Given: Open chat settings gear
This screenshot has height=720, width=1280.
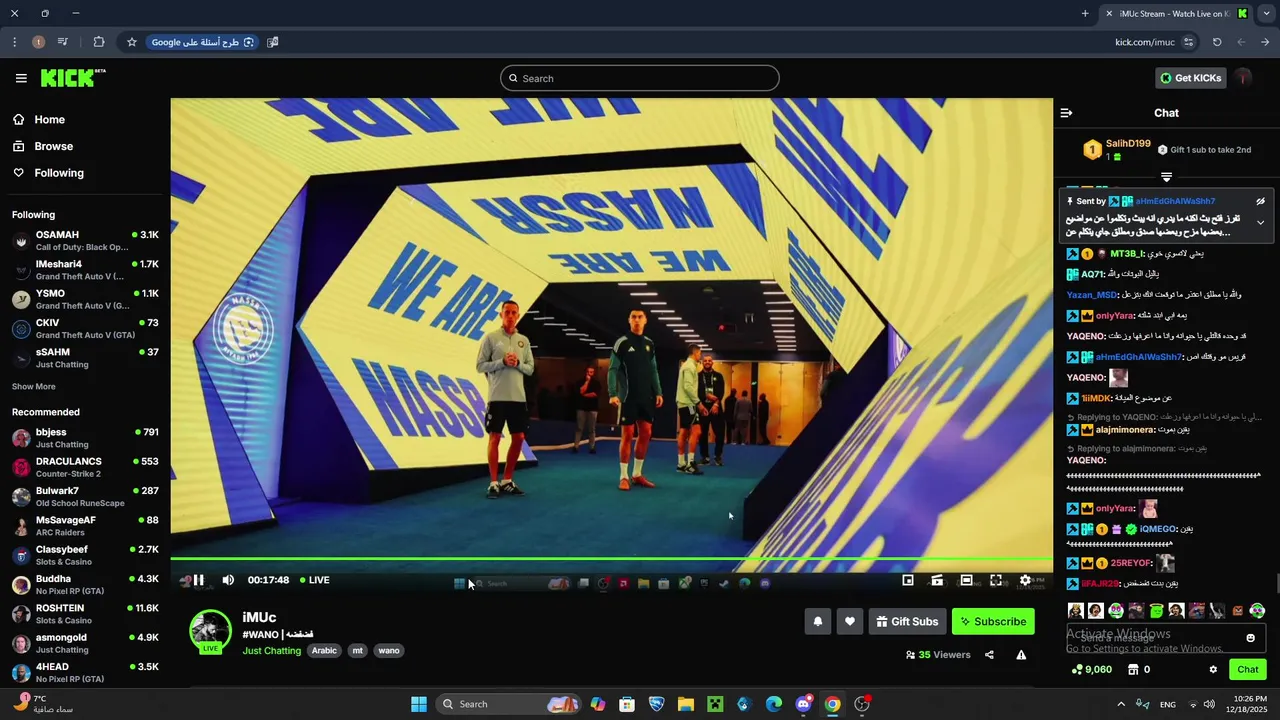Looking at the screenshot, I should point(1213,670).
